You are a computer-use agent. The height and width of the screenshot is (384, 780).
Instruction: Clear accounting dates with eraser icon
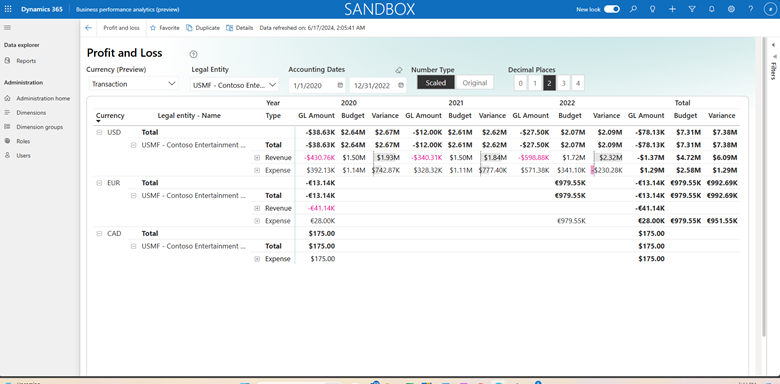click(398, 71)
